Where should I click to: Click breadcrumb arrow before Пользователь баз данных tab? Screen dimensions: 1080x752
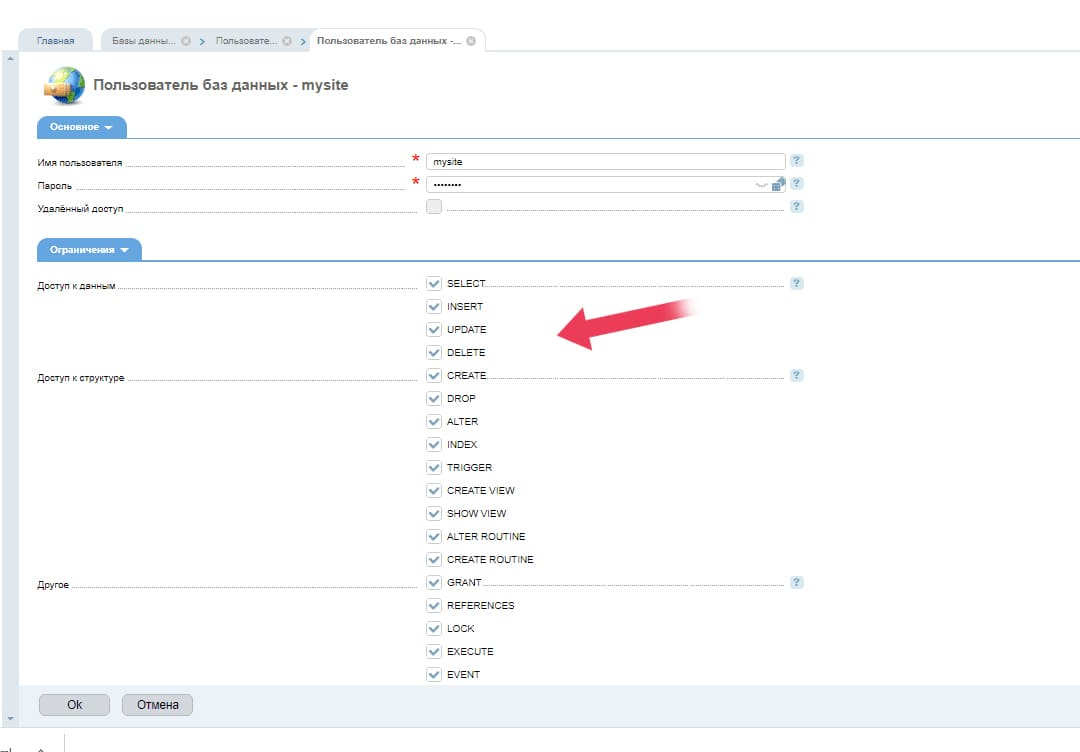coord(303,41)
